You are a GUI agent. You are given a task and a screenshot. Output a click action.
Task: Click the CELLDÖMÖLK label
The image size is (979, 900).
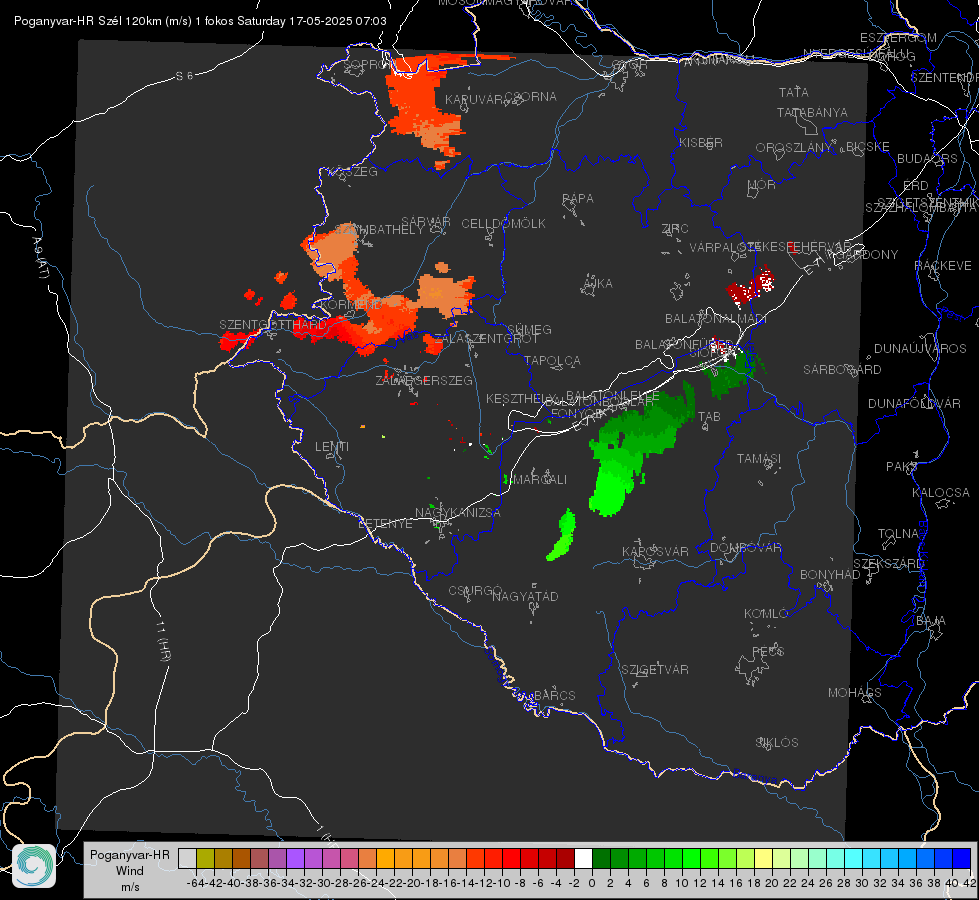pos(504,223)
